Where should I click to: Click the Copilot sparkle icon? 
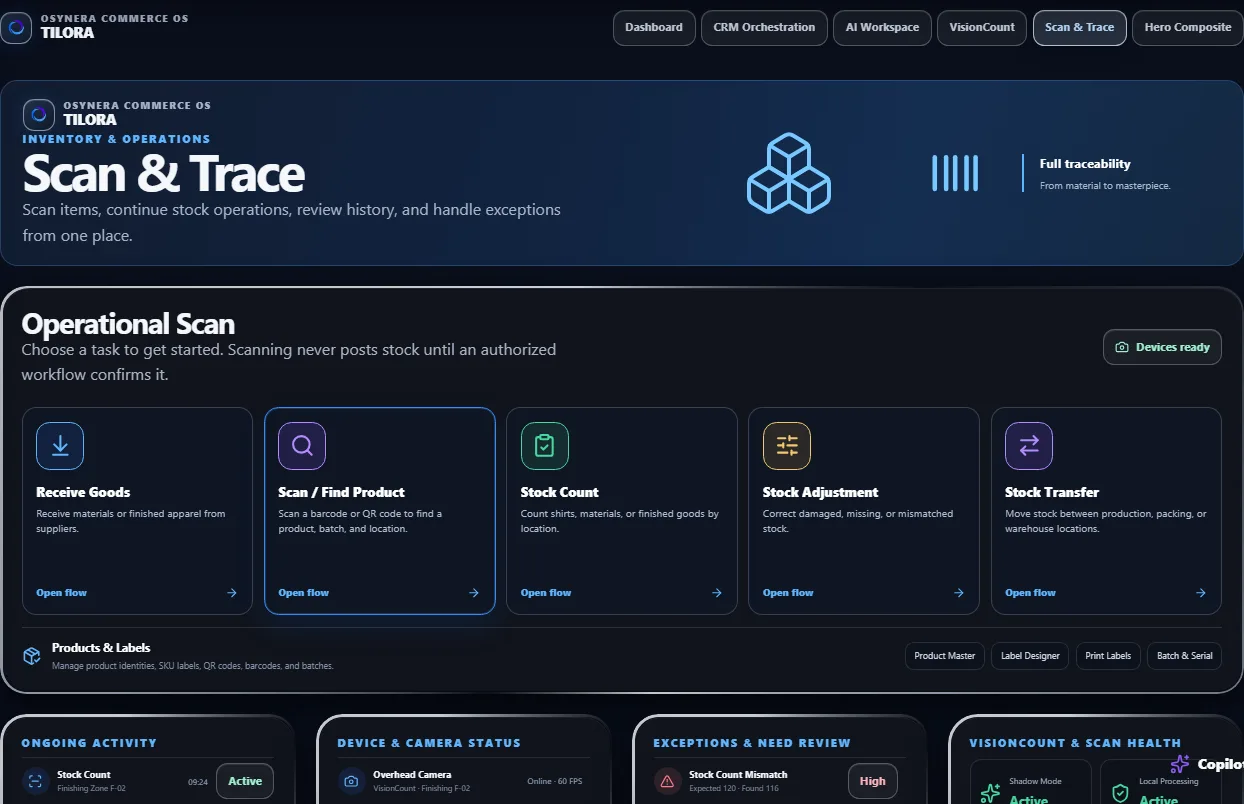[x=1180, y=765]
